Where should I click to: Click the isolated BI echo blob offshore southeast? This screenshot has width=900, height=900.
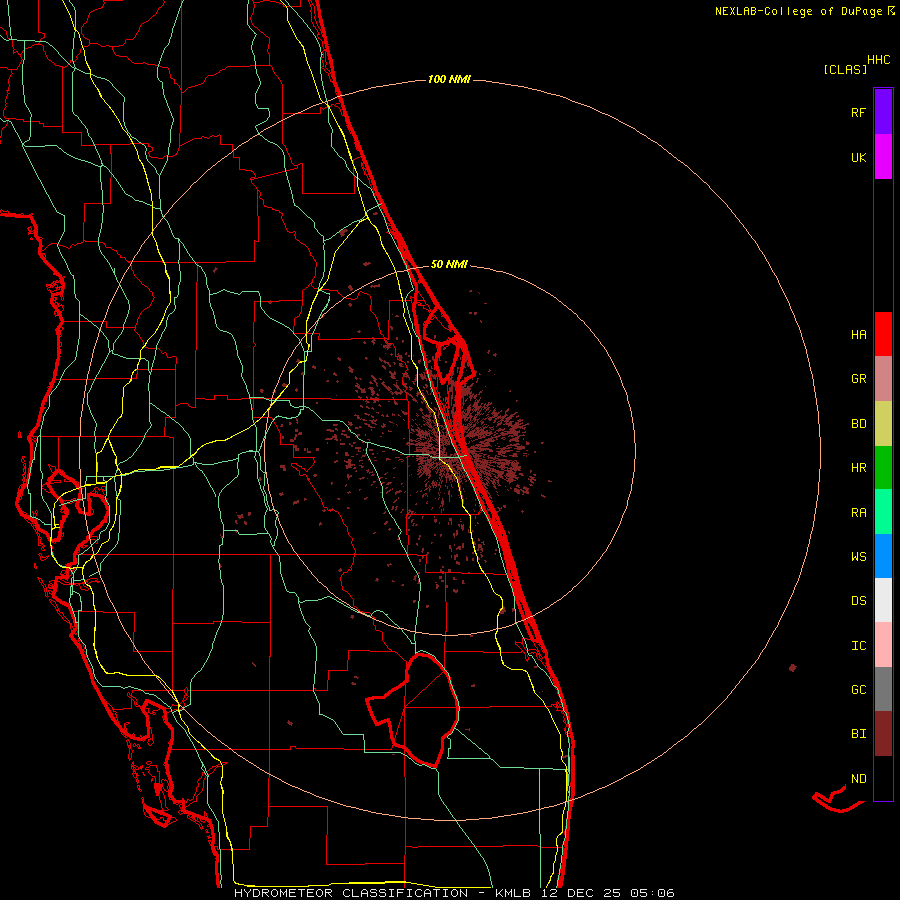pyautogui.click(x=793, y=668)
